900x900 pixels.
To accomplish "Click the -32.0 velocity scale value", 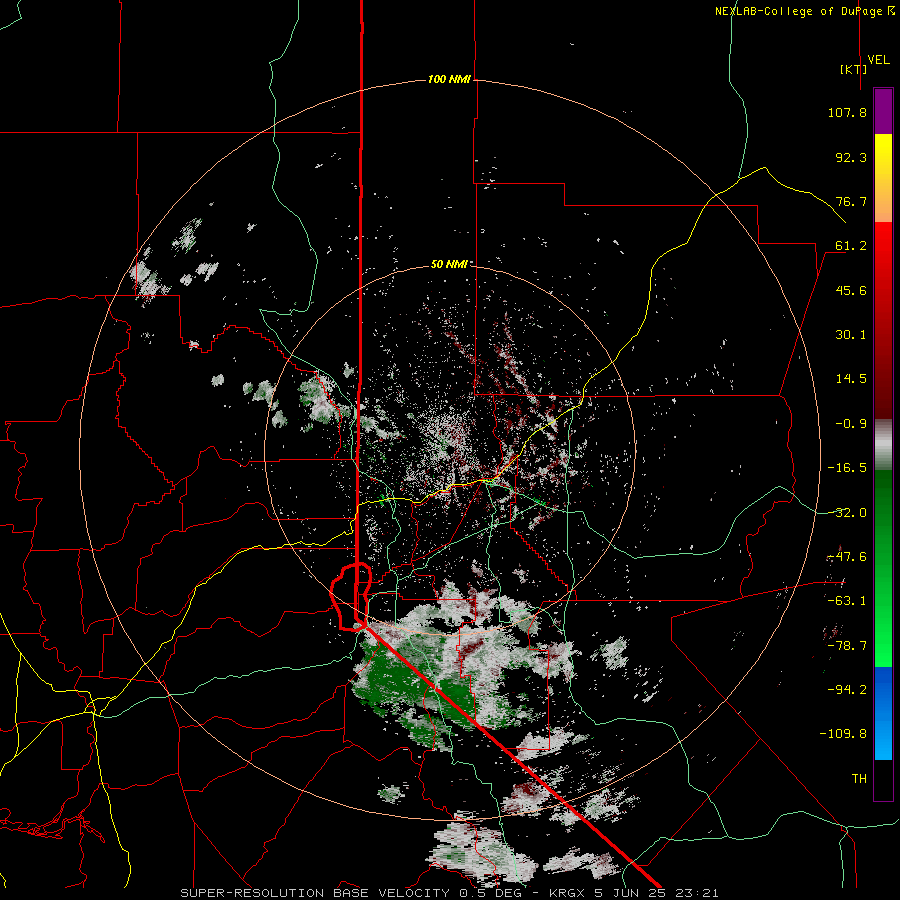I will pyautogui.click(x=847, y=513).
